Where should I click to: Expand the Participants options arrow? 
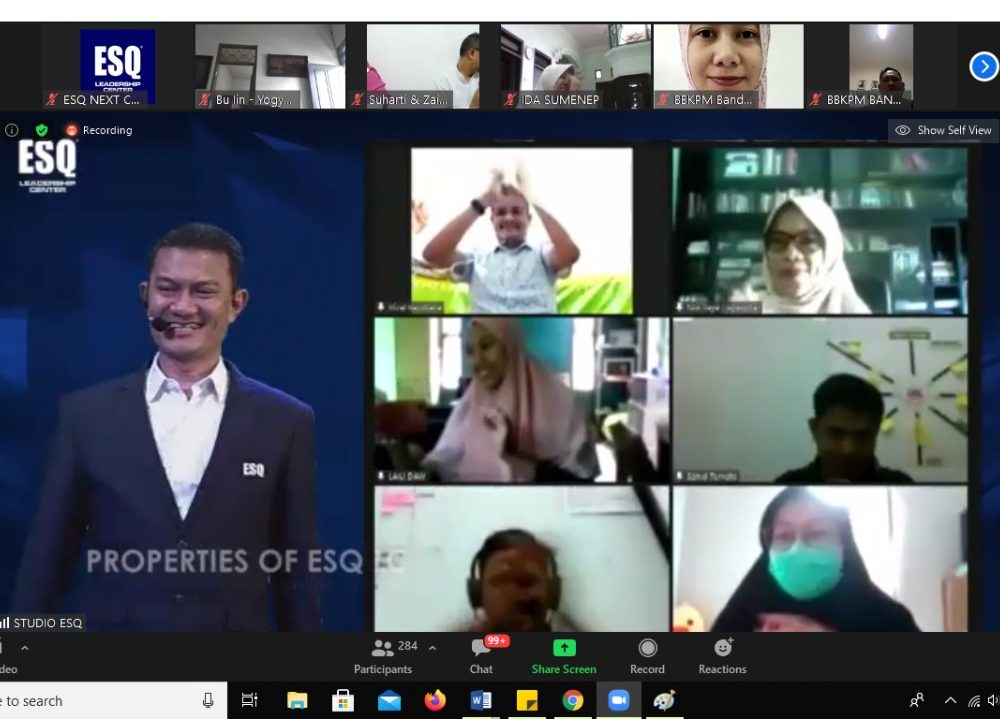[432, 648]
